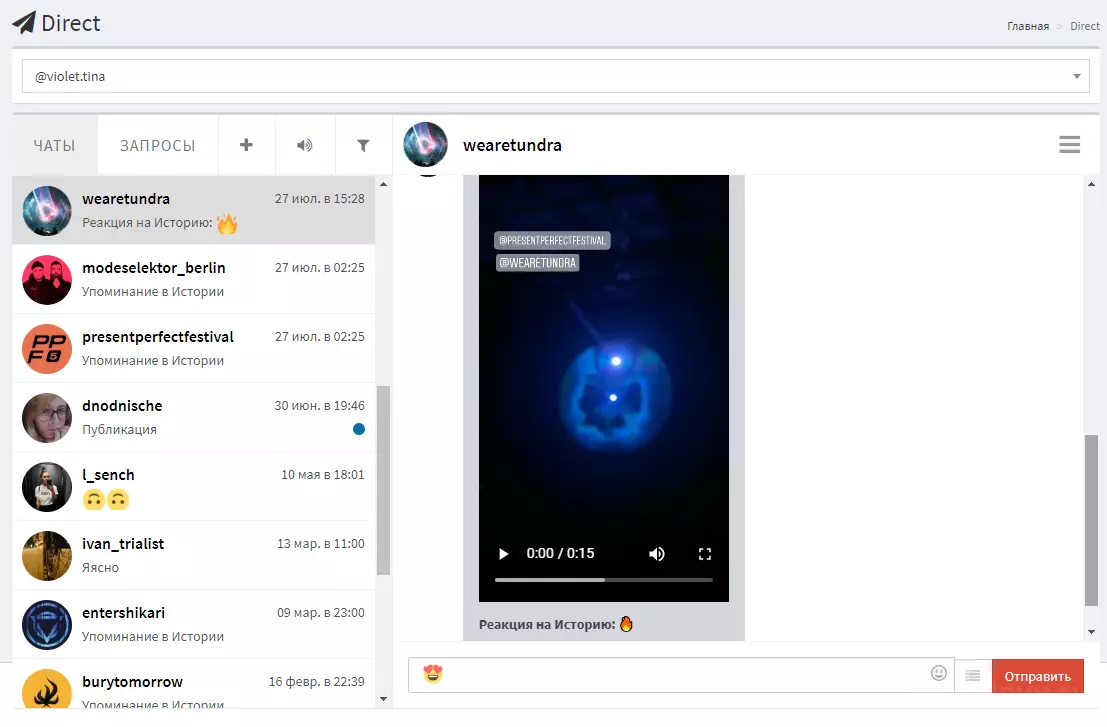Viewport: 1107px width, 727px height.
Task: Click the Direct breadcrumb link
Action: pos(1084,26)
